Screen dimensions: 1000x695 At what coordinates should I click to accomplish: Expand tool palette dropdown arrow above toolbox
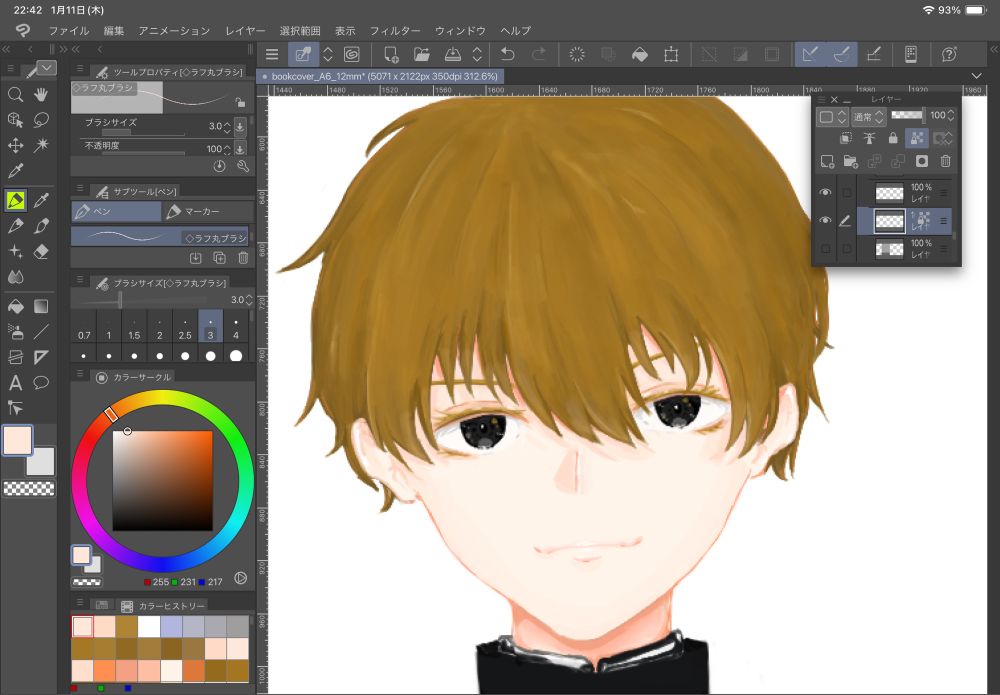[47, 68]
